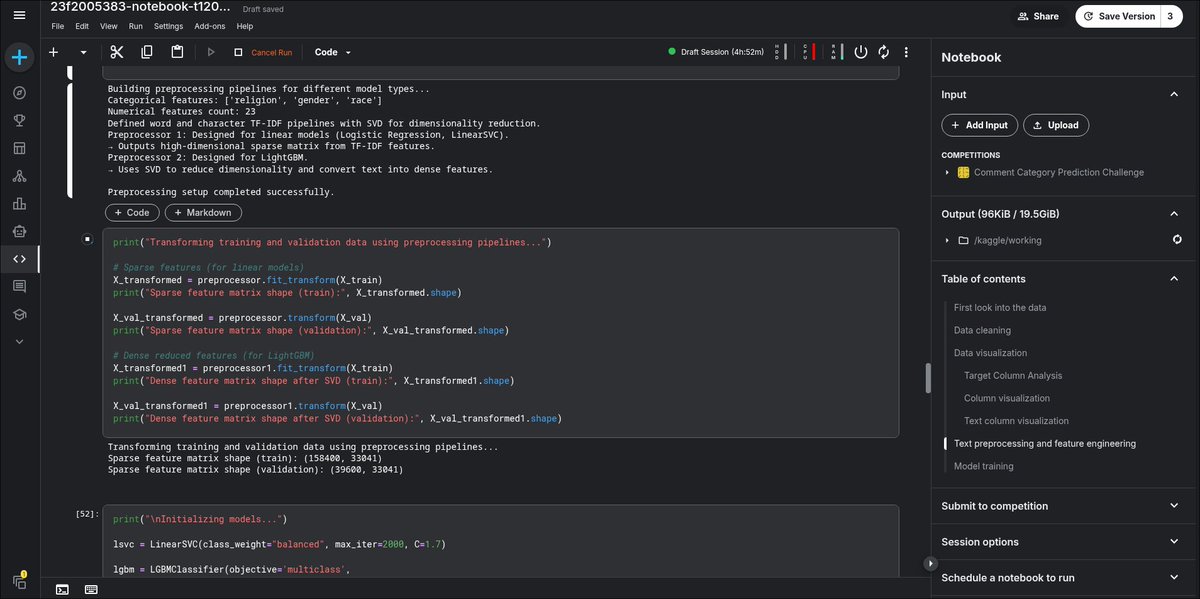Add a new cell with plus icon

[x=54, y=52]
